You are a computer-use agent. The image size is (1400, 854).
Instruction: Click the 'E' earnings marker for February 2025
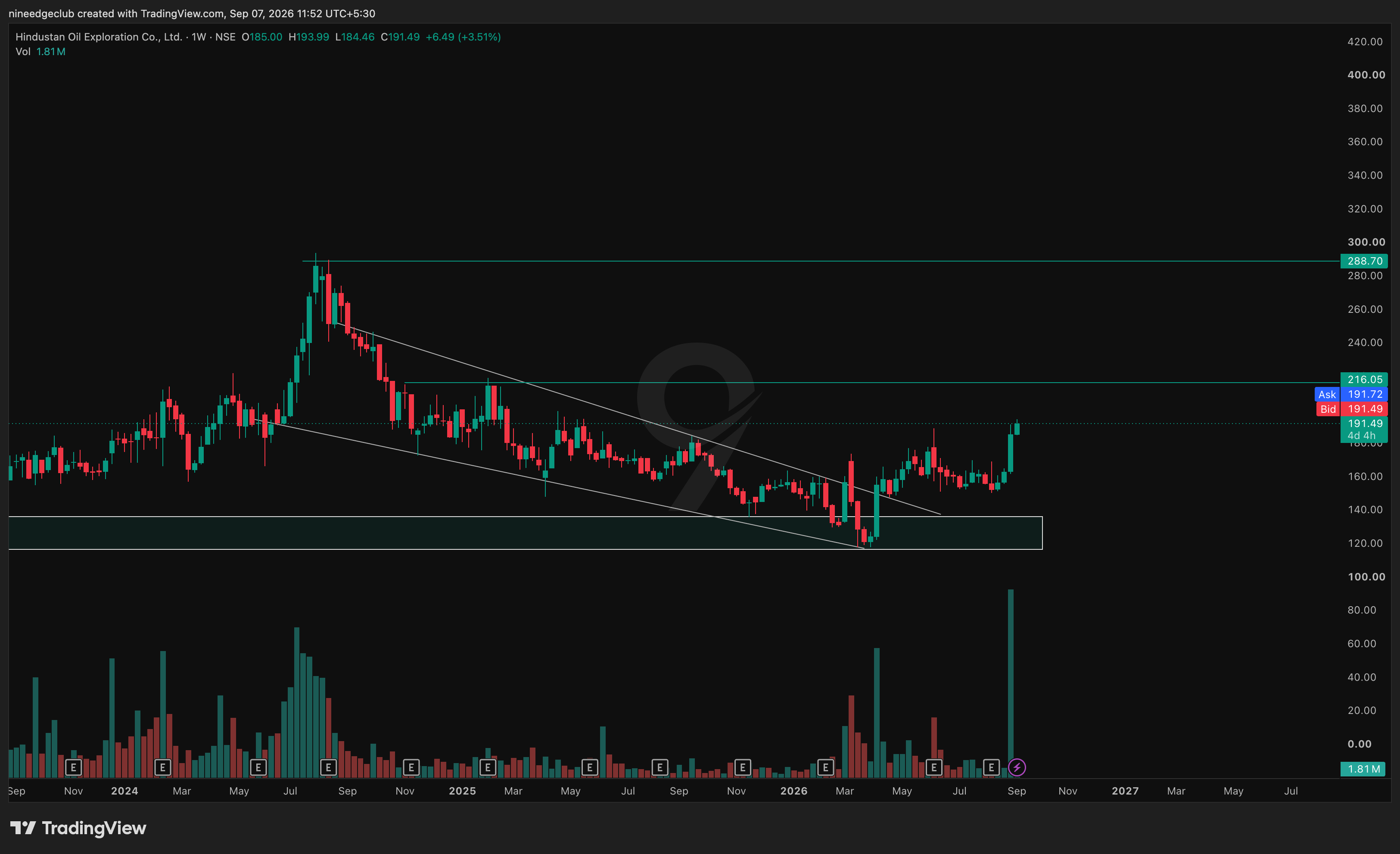(x=488, y=768)
